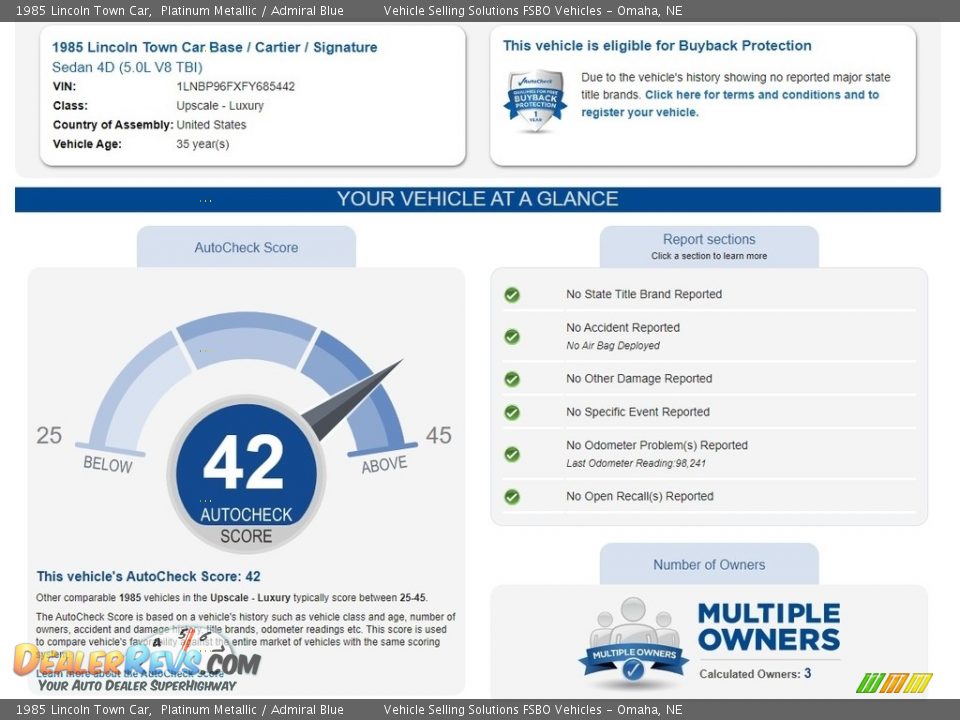960x720 pixels.
Task: Select the Number of Owners tab header
Action: [x=709, y=564]
